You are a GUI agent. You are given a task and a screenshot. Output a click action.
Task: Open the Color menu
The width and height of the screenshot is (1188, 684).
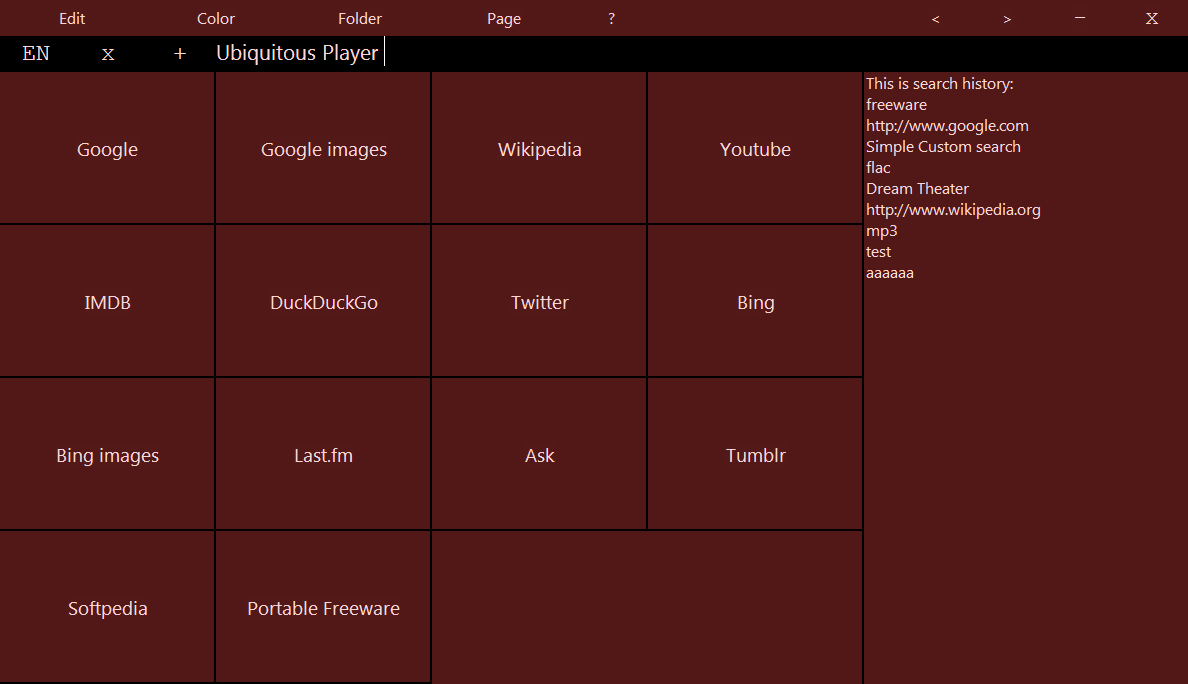[x=216, y=18]
